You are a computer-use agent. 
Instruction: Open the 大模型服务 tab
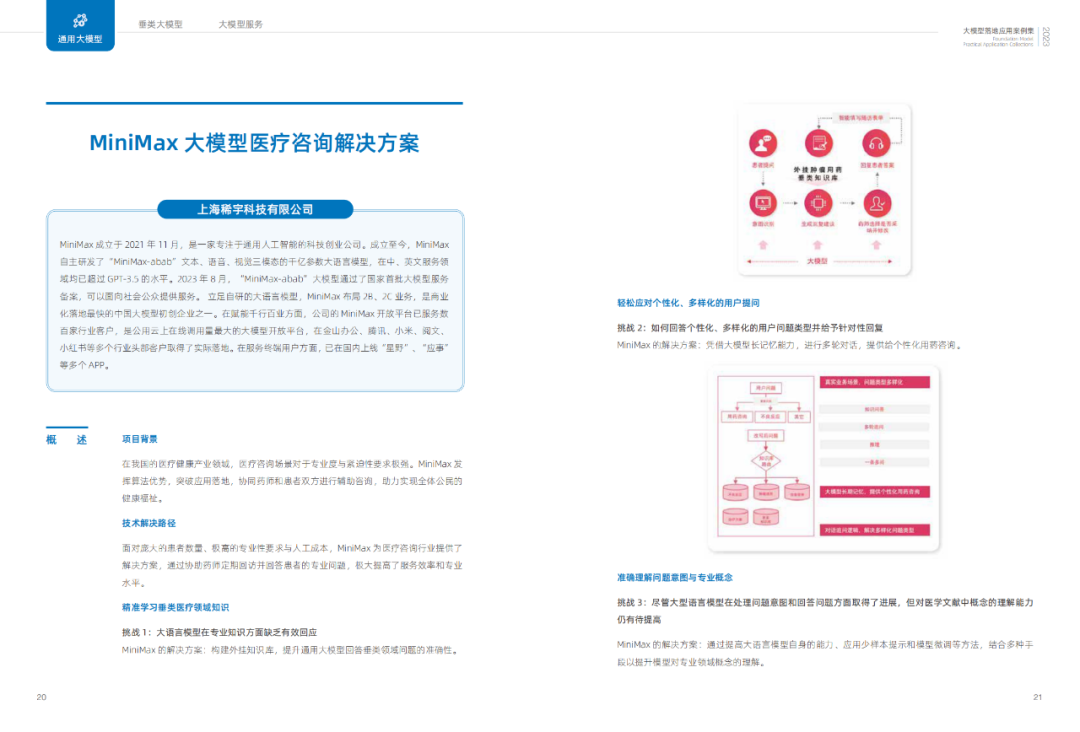point(240,24)
